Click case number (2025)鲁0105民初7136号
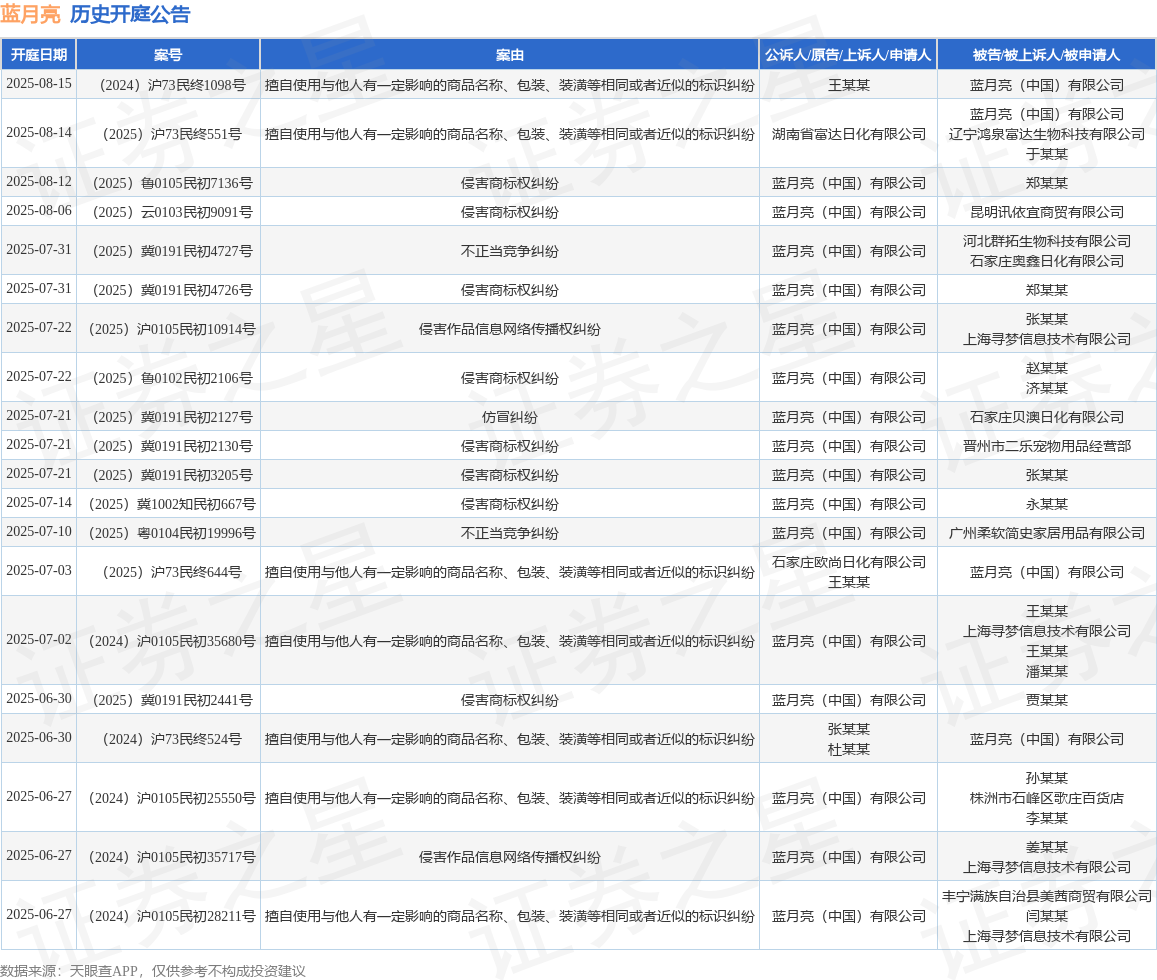The width and height of the screenshot is (1157, 980). [x=167, y=182]
